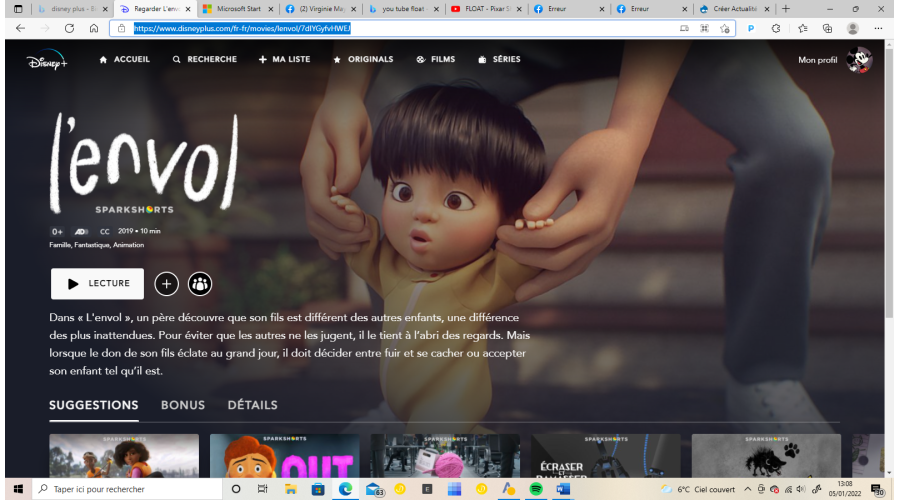Open the taskbar clock and date

coord(845,489)
